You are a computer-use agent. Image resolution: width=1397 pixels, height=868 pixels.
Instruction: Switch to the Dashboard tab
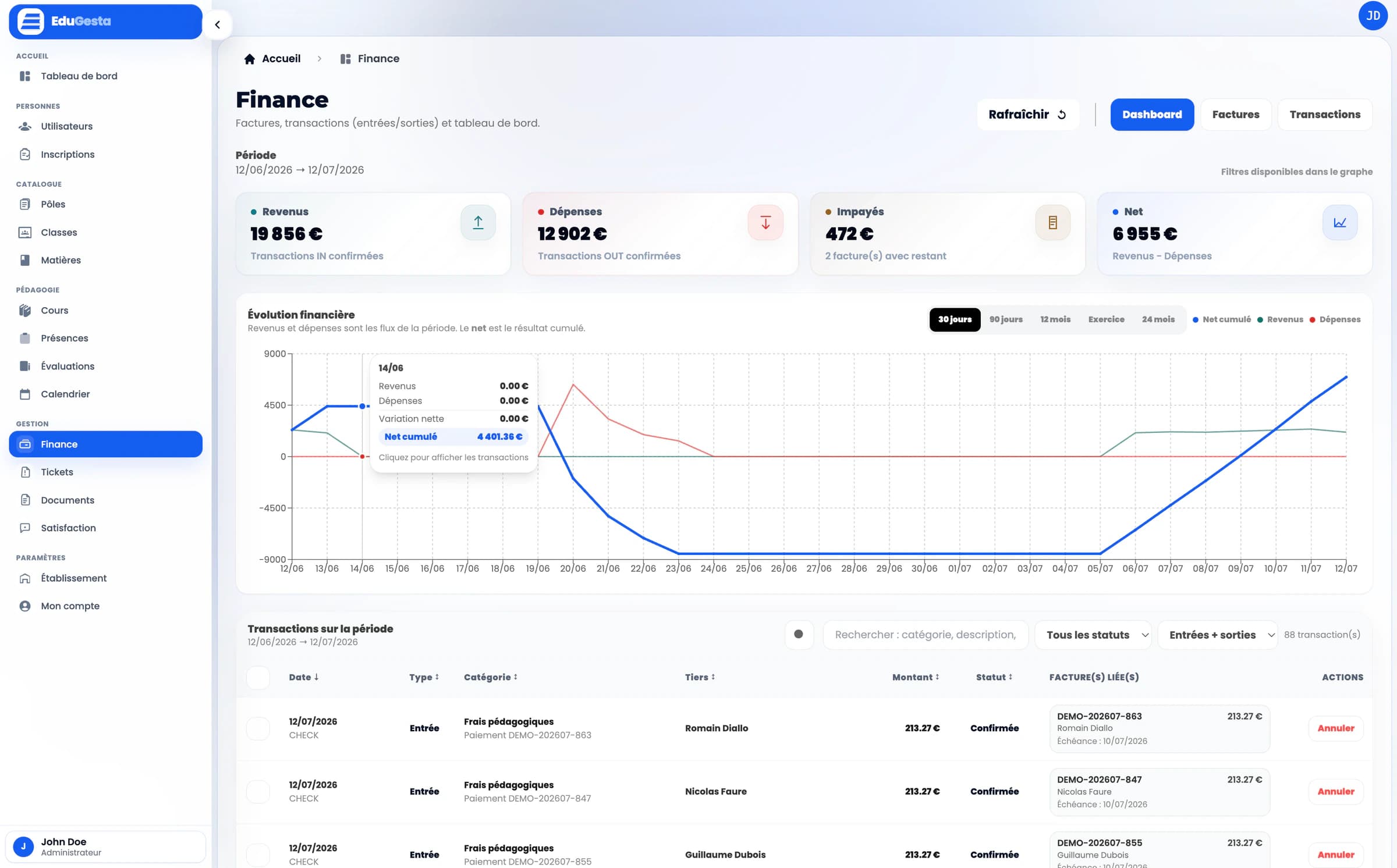[1152, 115]
